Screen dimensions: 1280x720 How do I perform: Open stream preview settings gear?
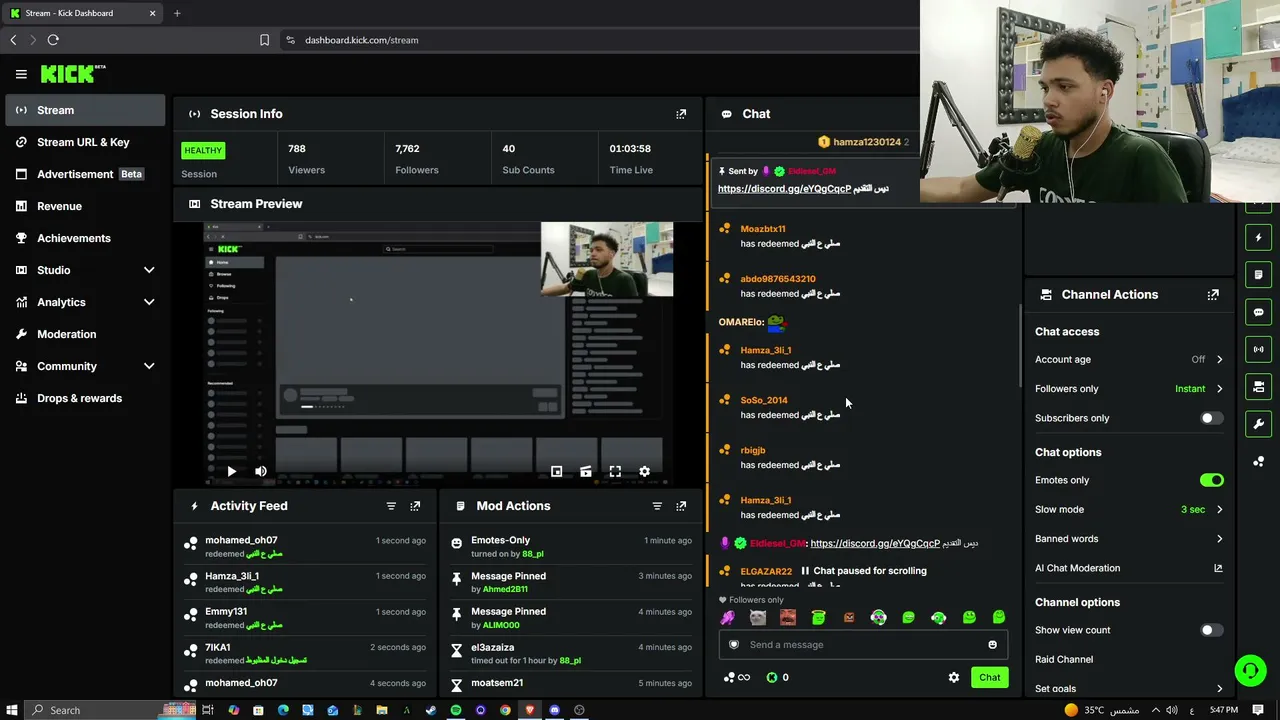644,471
